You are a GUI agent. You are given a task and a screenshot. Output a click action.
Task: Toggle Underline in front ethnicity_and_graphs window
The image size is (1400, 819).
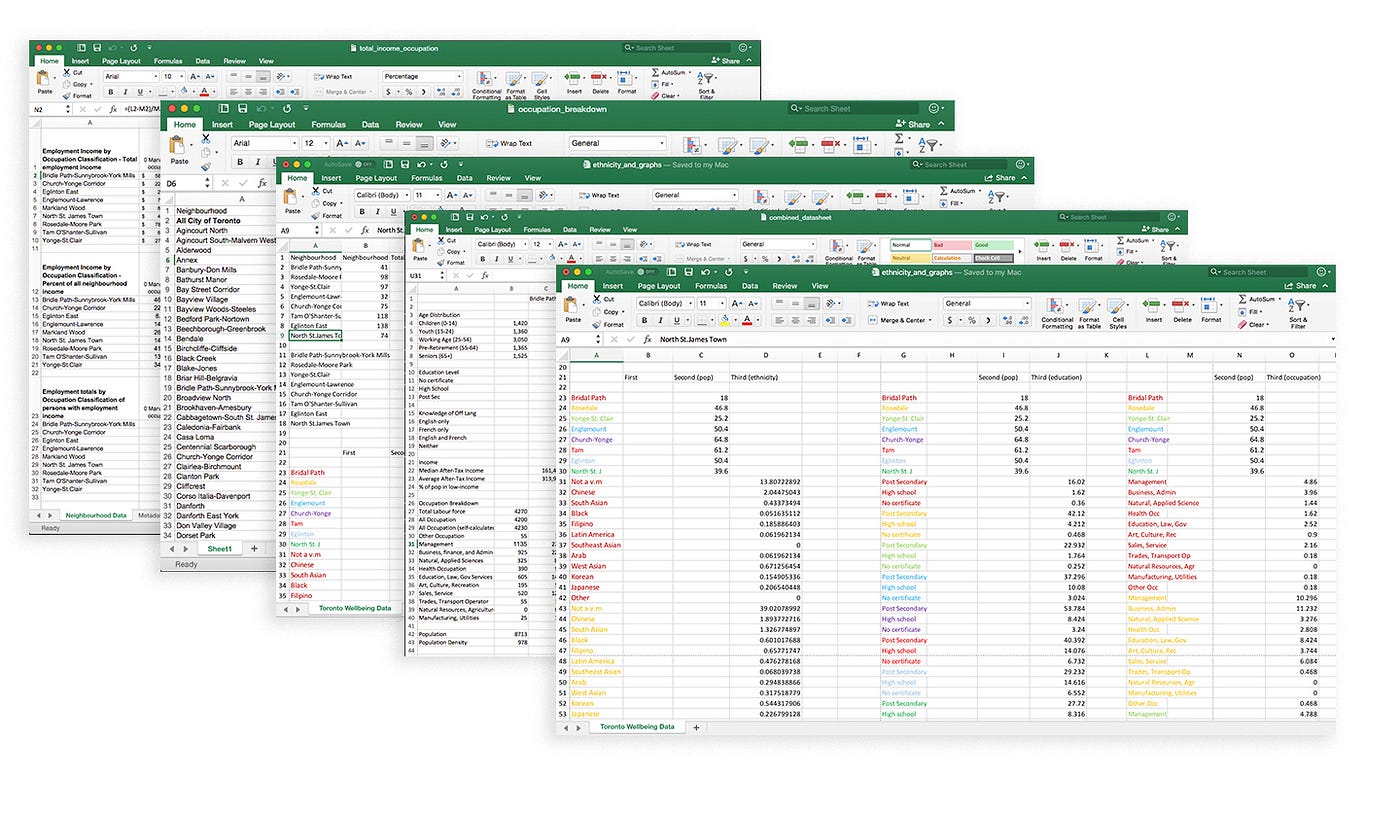click(677, 320)
